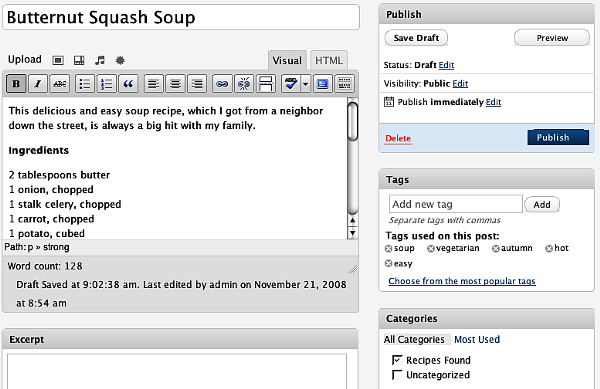Show the Kitchen Sink toolbar row
The image size is (600, 389).
[x=344, y=83]
